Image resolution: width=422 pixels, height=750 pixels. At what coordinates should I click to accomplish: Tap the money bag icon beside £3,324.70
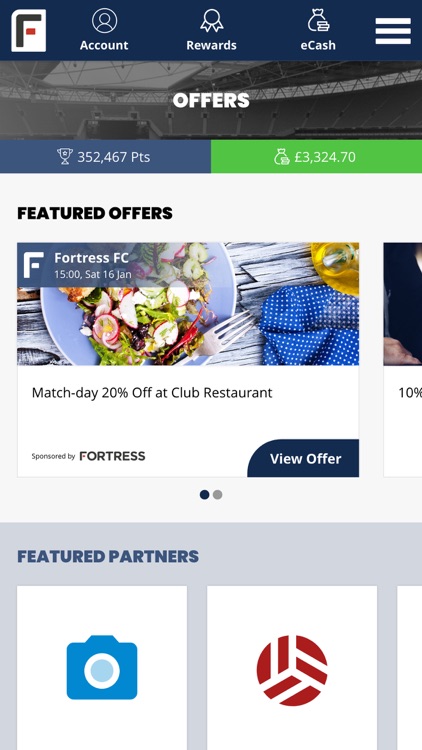(282, 156)
